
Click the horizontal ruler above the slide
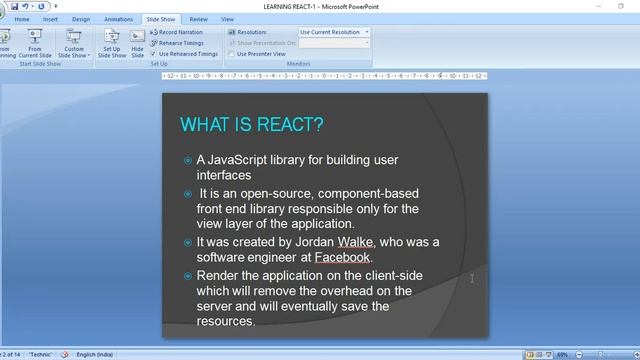click(x=324, y=76)
